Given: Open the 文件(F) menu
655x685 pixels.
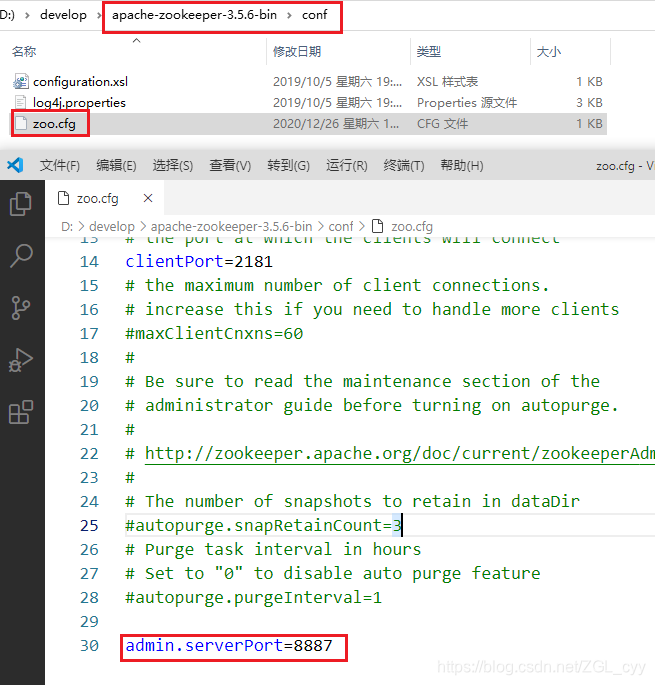Looking at the screenshot, I should (x=60, y=166).
